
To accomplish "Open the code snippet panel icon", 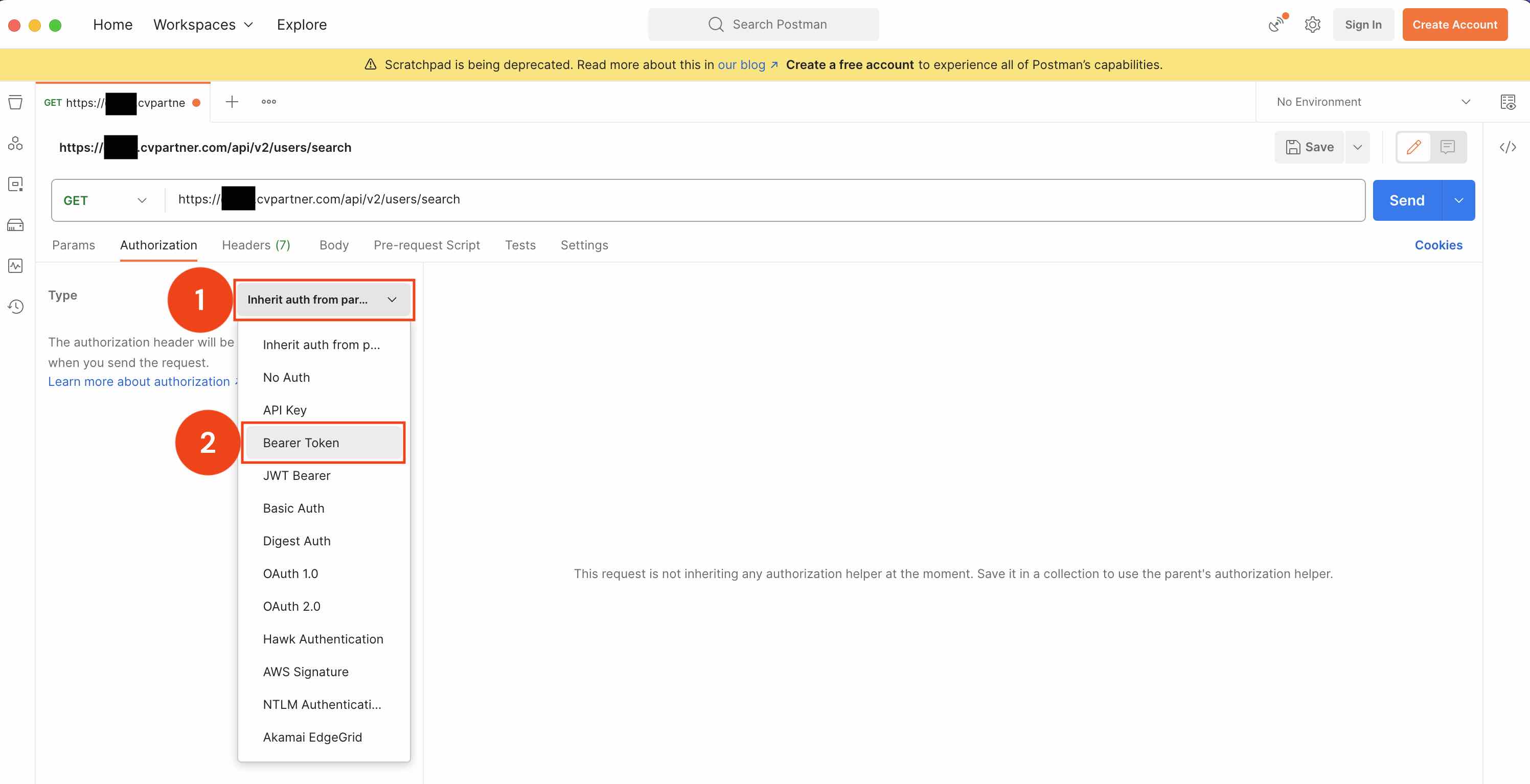I will click(1508, 147).
